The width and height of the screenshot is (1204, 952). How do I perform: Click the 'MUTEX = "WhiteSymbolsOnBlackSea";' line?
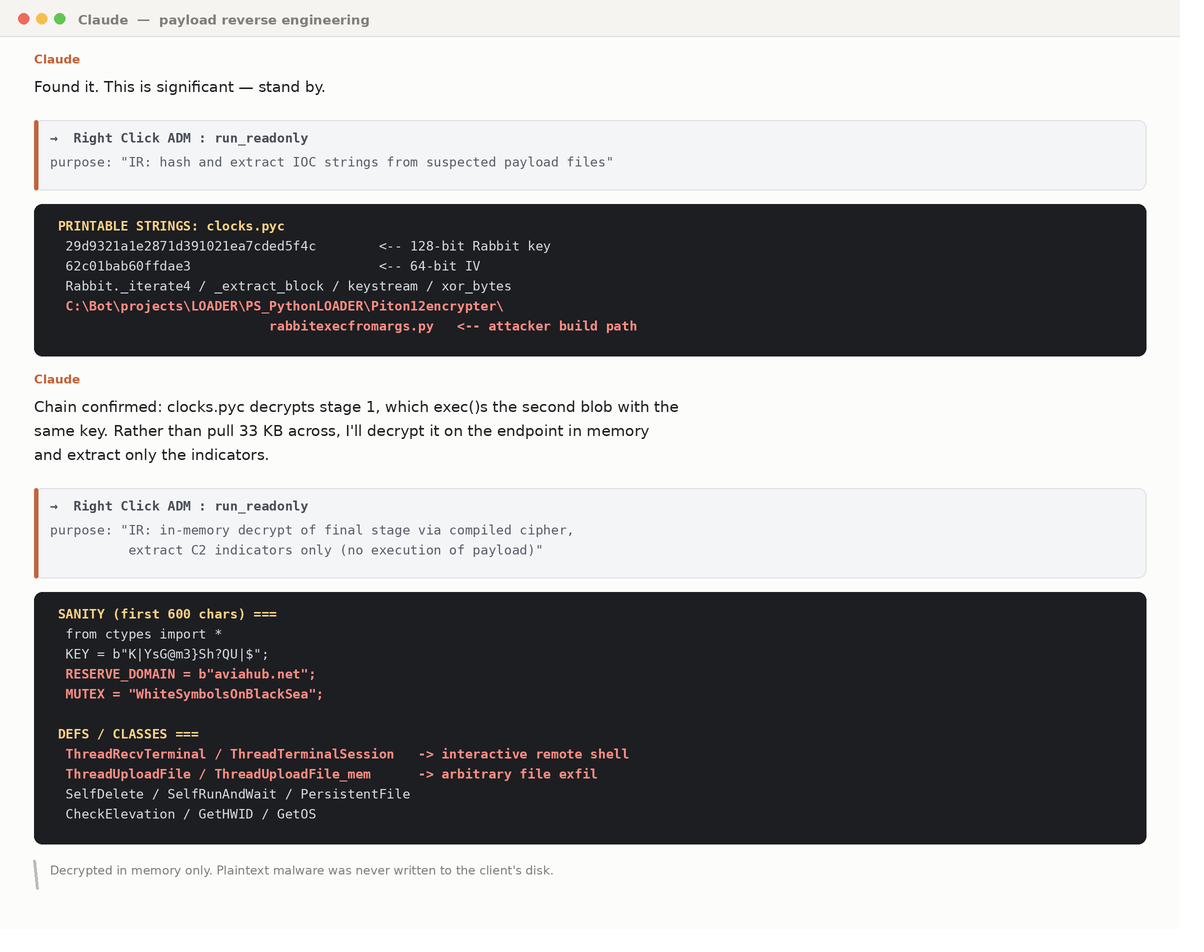pyautogui.click(x=195, y=694)
